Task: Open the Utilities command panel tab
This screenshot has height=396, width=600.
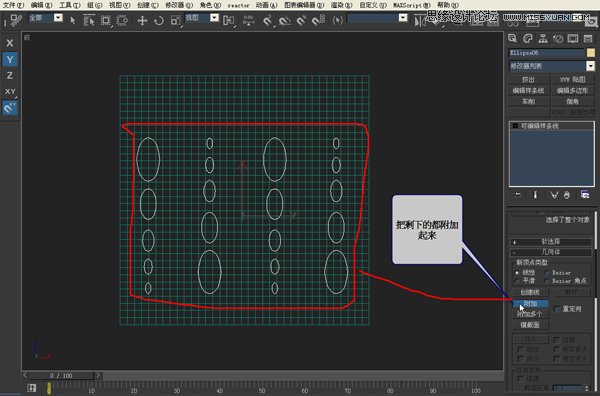Action: 588,38
